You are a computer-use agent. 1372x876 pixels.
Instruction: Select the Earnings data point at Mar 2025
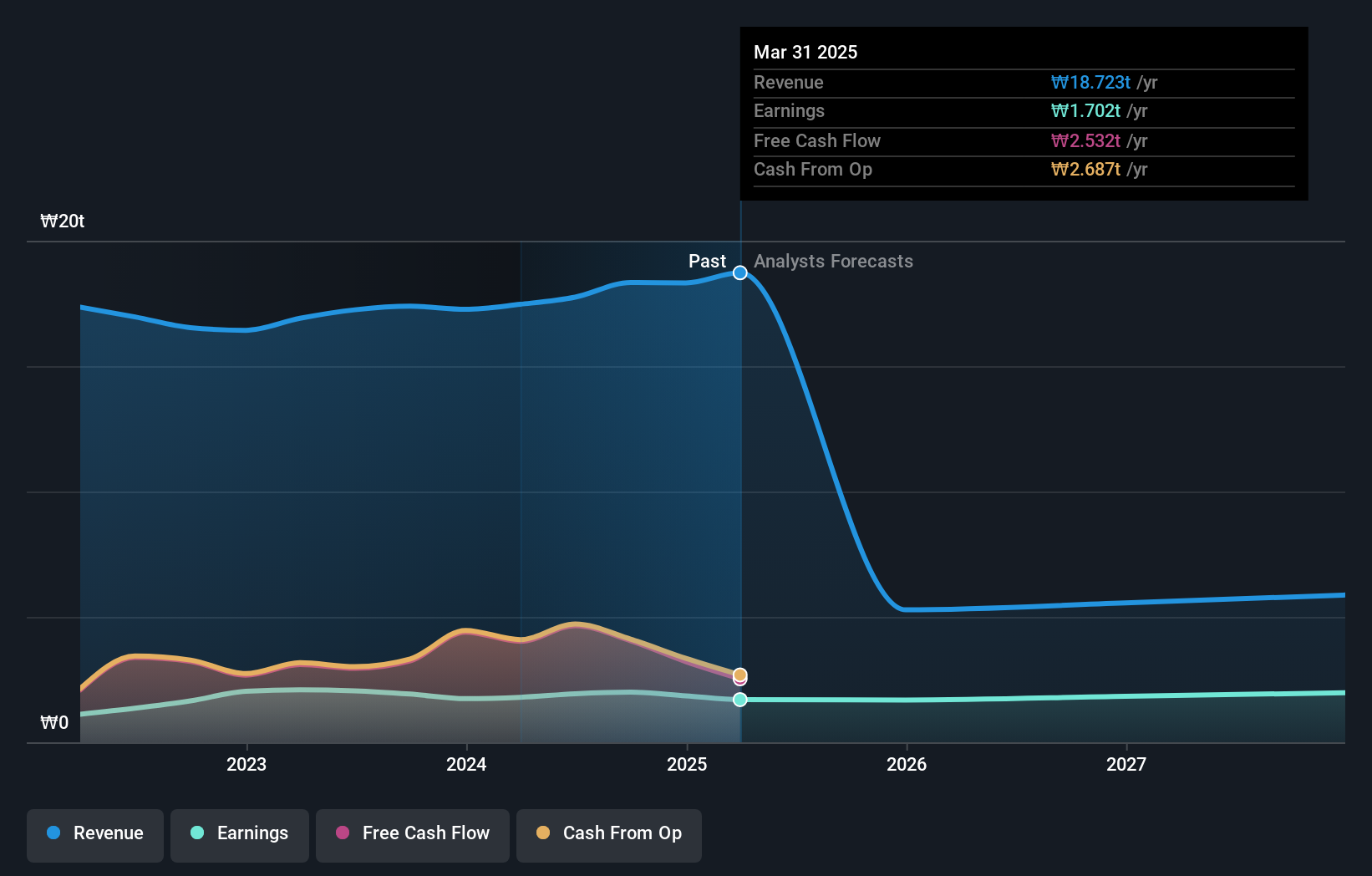[740, 700]
